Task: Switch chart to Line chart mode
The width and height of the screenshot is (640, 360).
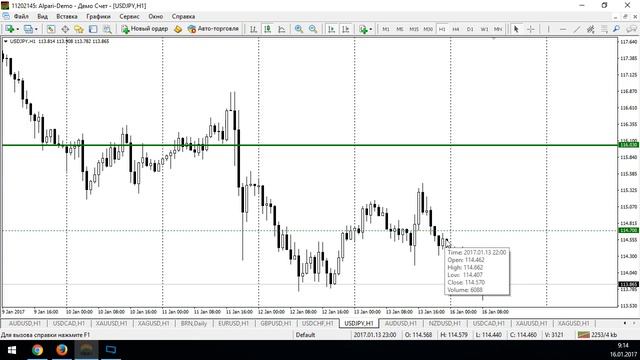Action: pos(282,29)
